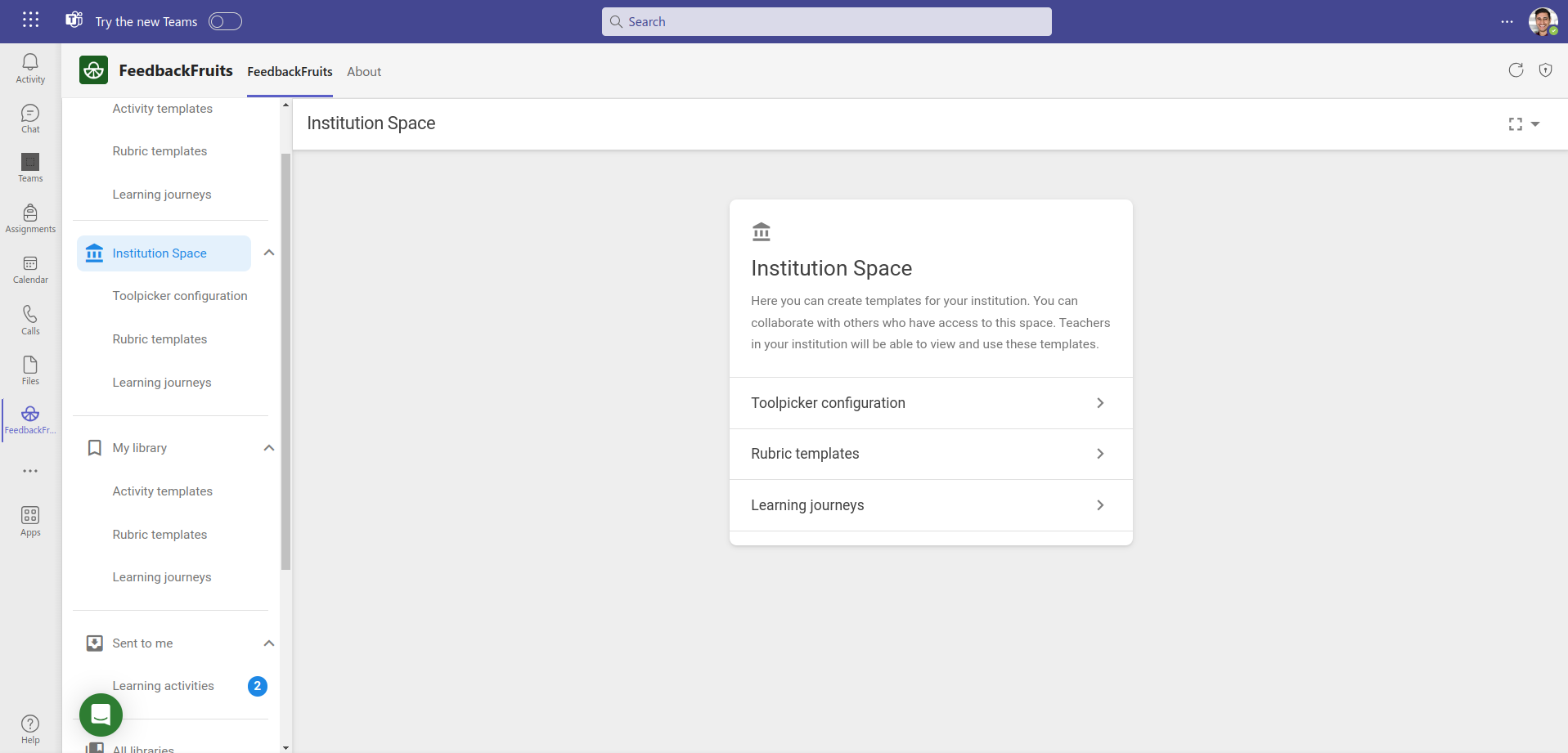Open the fullscreen options dropdown arrow
The height and width of the screenshot is (753, 1568).
coord(1535,124)
